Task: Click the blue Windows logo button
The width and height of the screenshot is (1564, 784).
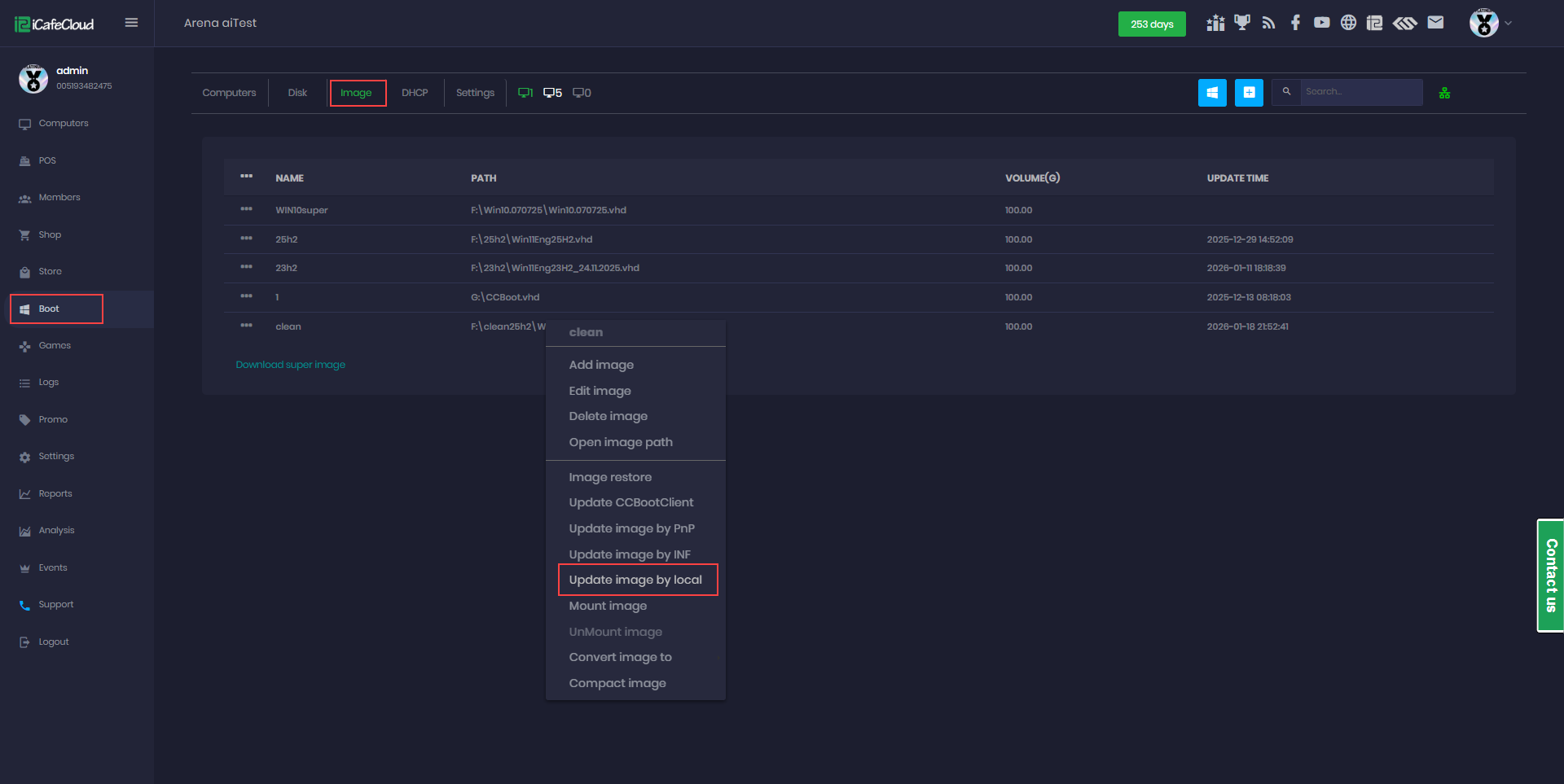Action: click(1212, 93)
